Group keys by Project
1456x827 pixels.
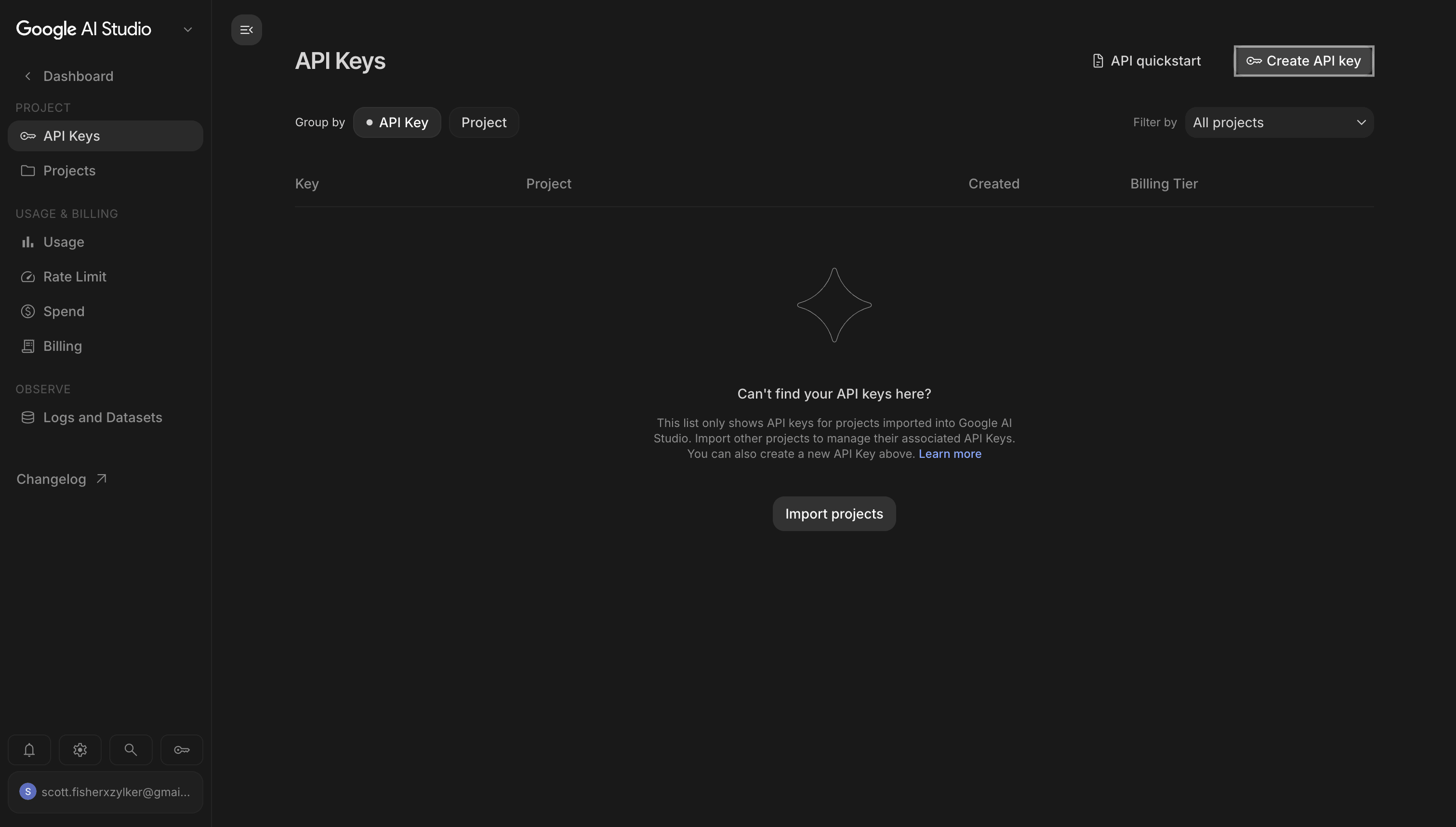click(x=484, y=122)
